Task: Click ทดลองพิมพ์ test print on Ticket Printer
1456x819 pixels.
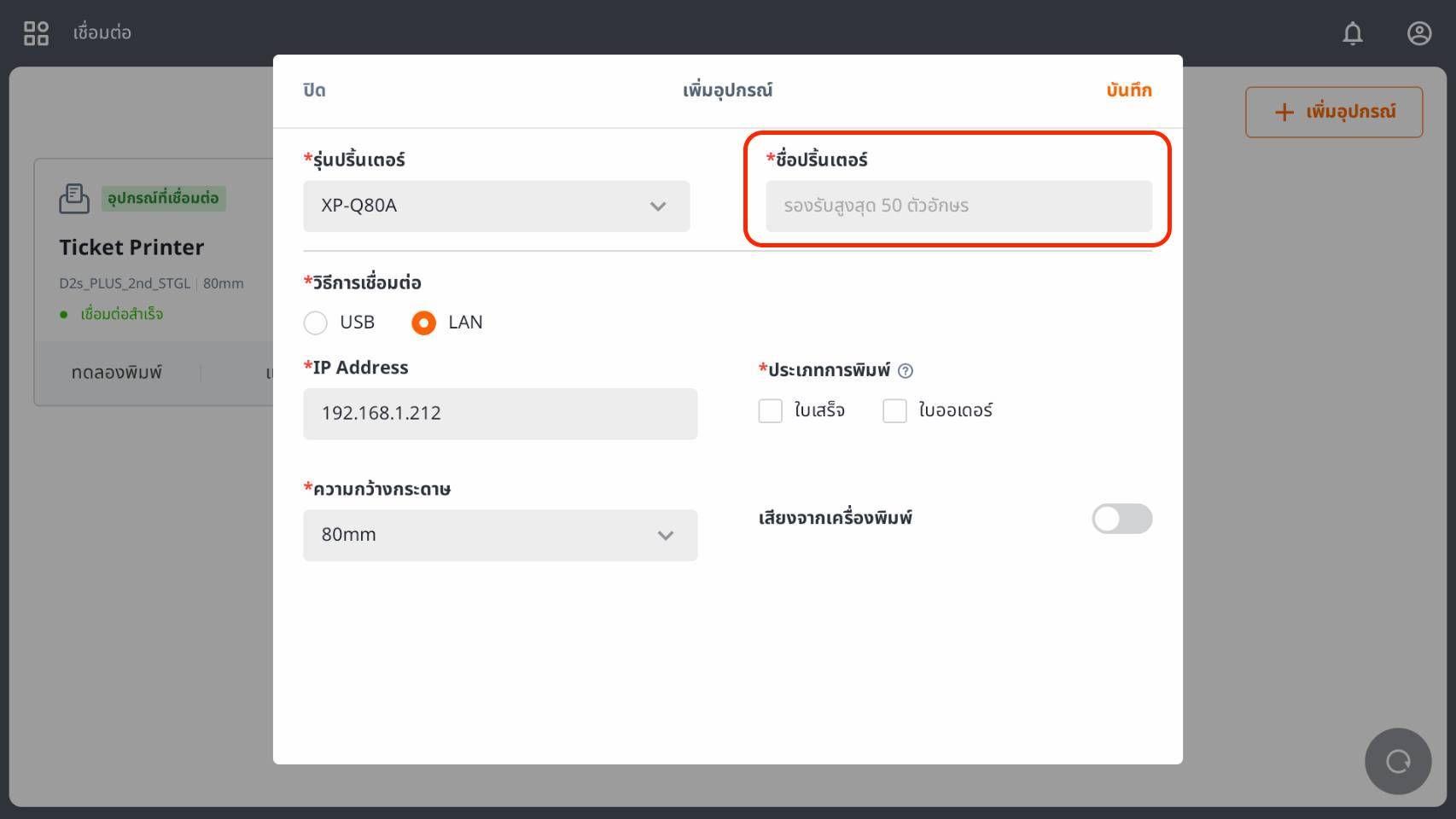Action: (x=117, y=373)
